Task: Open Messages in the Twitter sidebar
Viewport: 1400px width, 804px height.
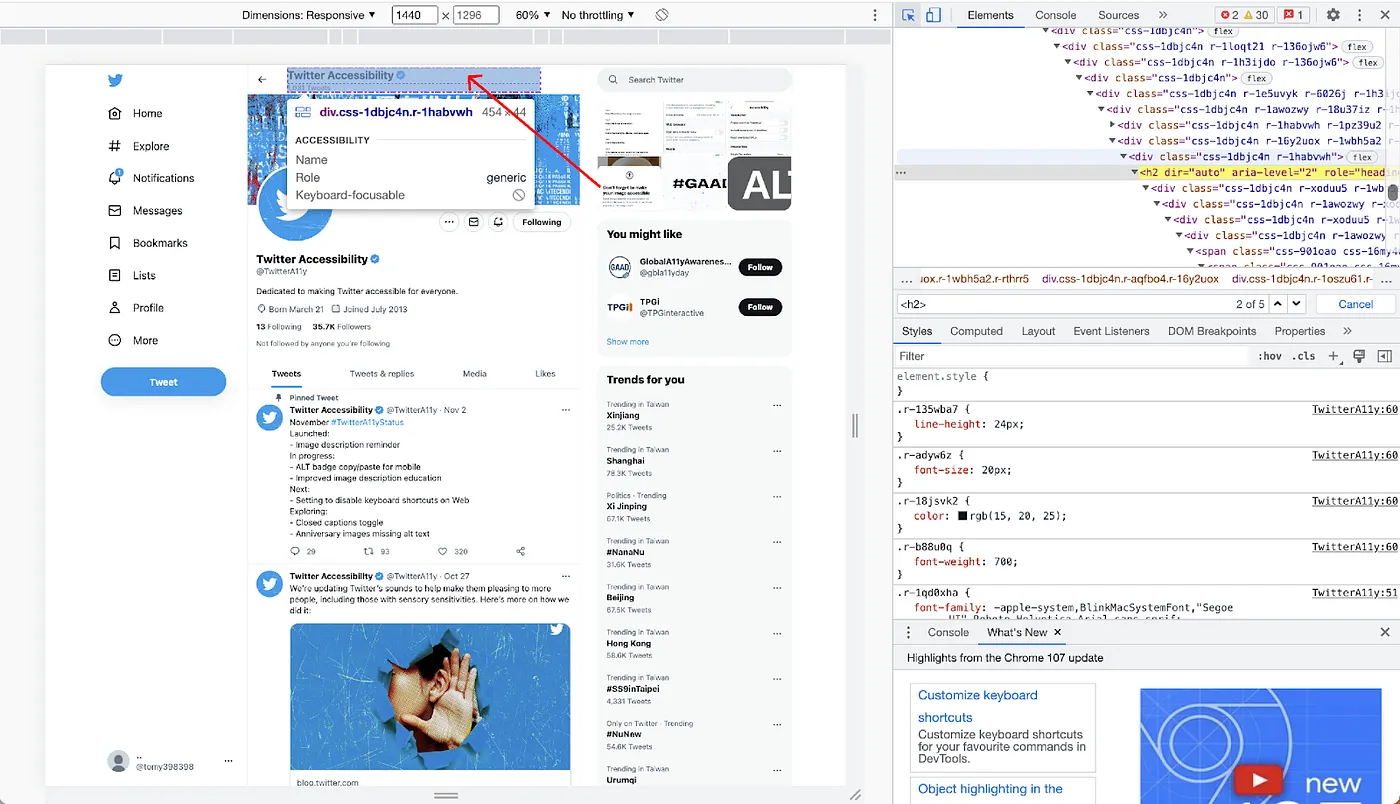Action: click(145, 211)
